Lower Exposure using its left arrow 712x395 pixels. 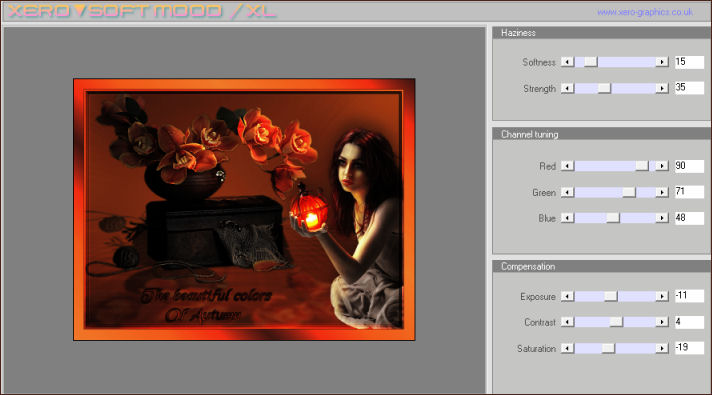(568, 296)
